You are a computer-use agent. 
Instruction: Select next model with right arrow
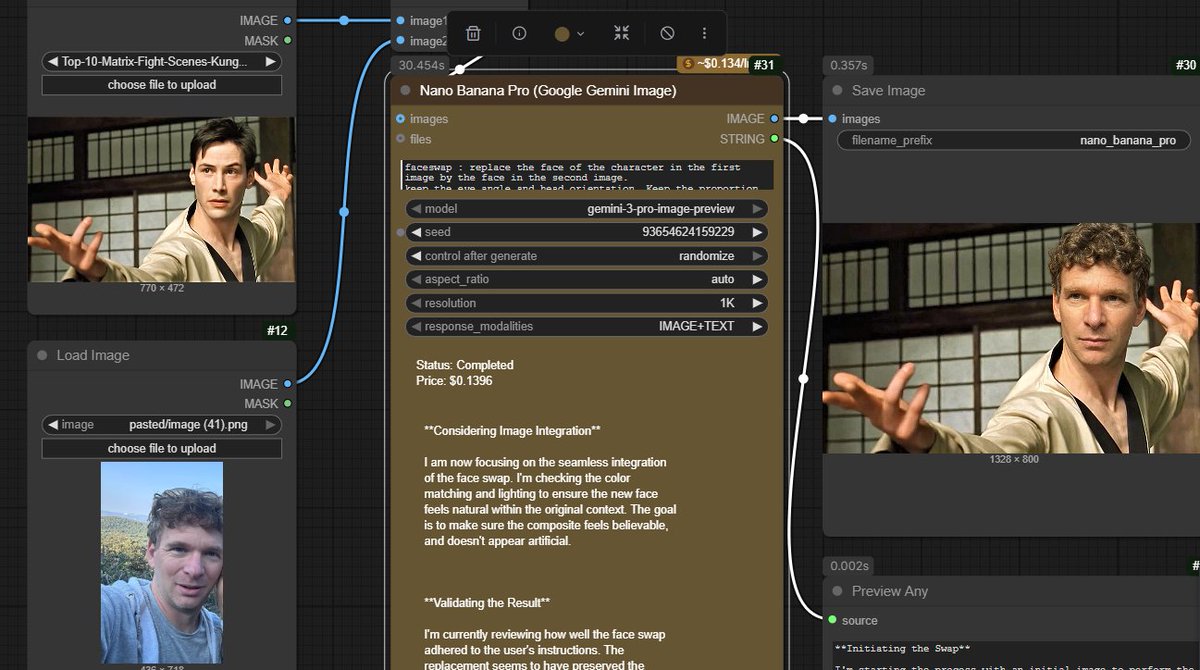758,209
